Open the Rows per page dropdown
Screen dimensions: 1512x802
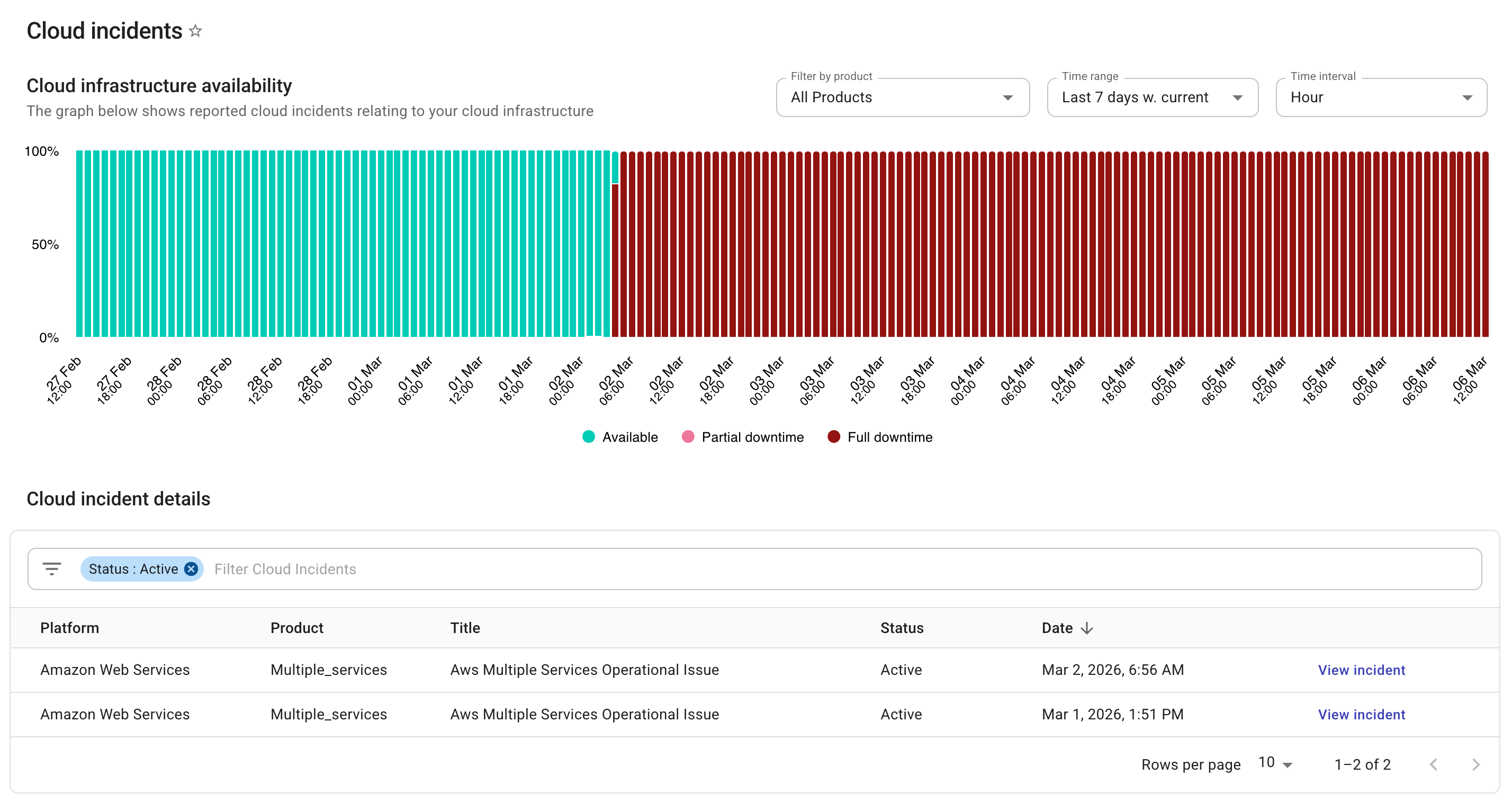click(x=1276, y=763)
